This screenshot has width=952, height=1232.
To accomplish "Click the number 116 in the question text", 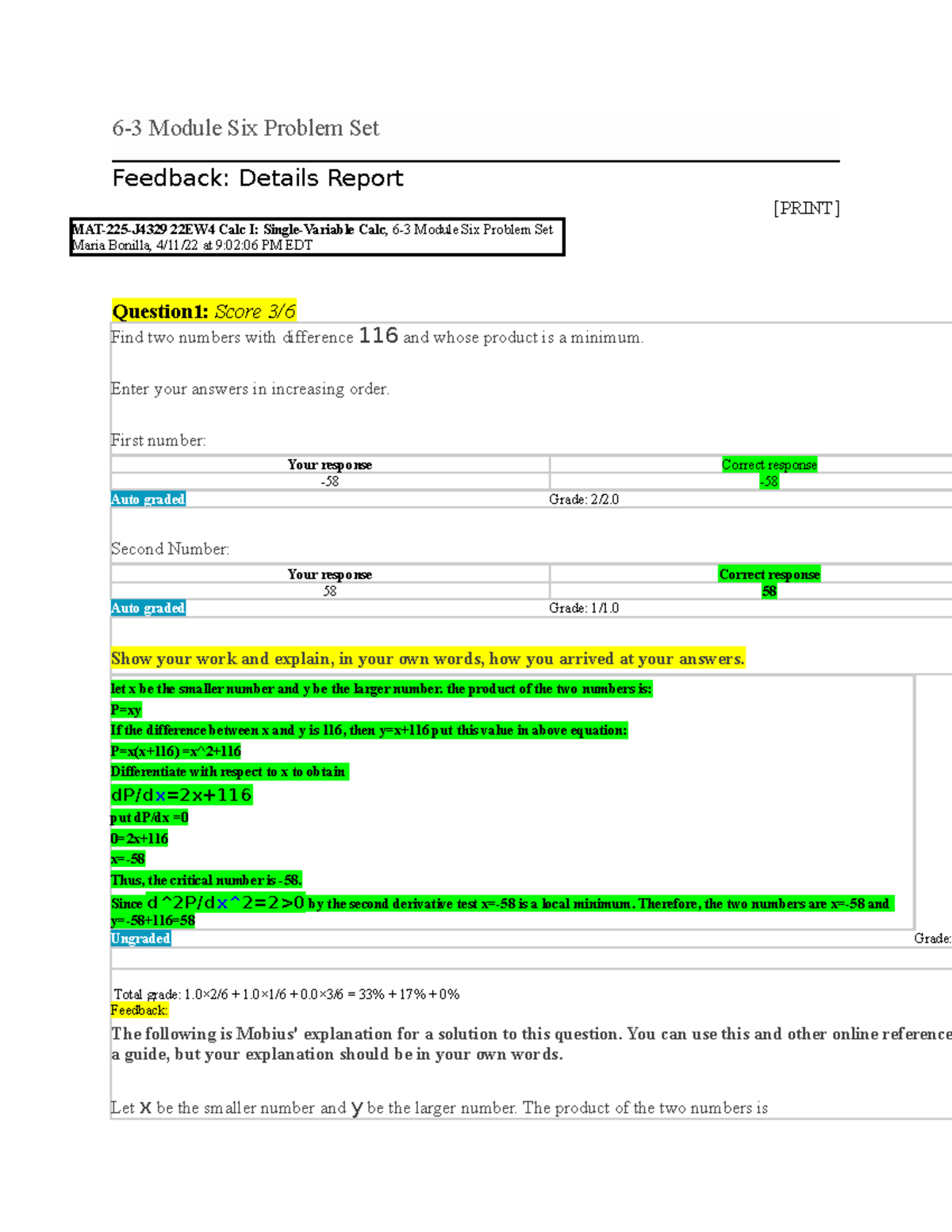I will point(378,336).
